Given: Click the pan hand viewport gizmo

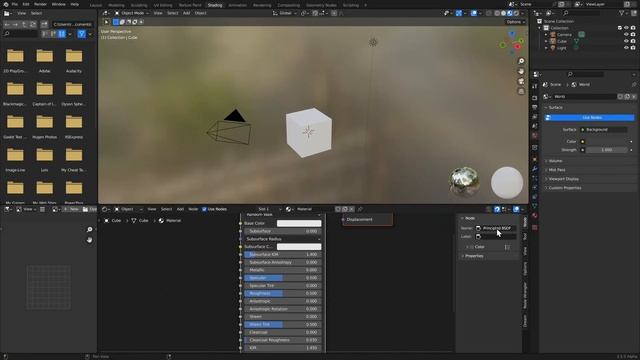Looking at the screenshot, I should pyautogui.click(x=521, y=71).
